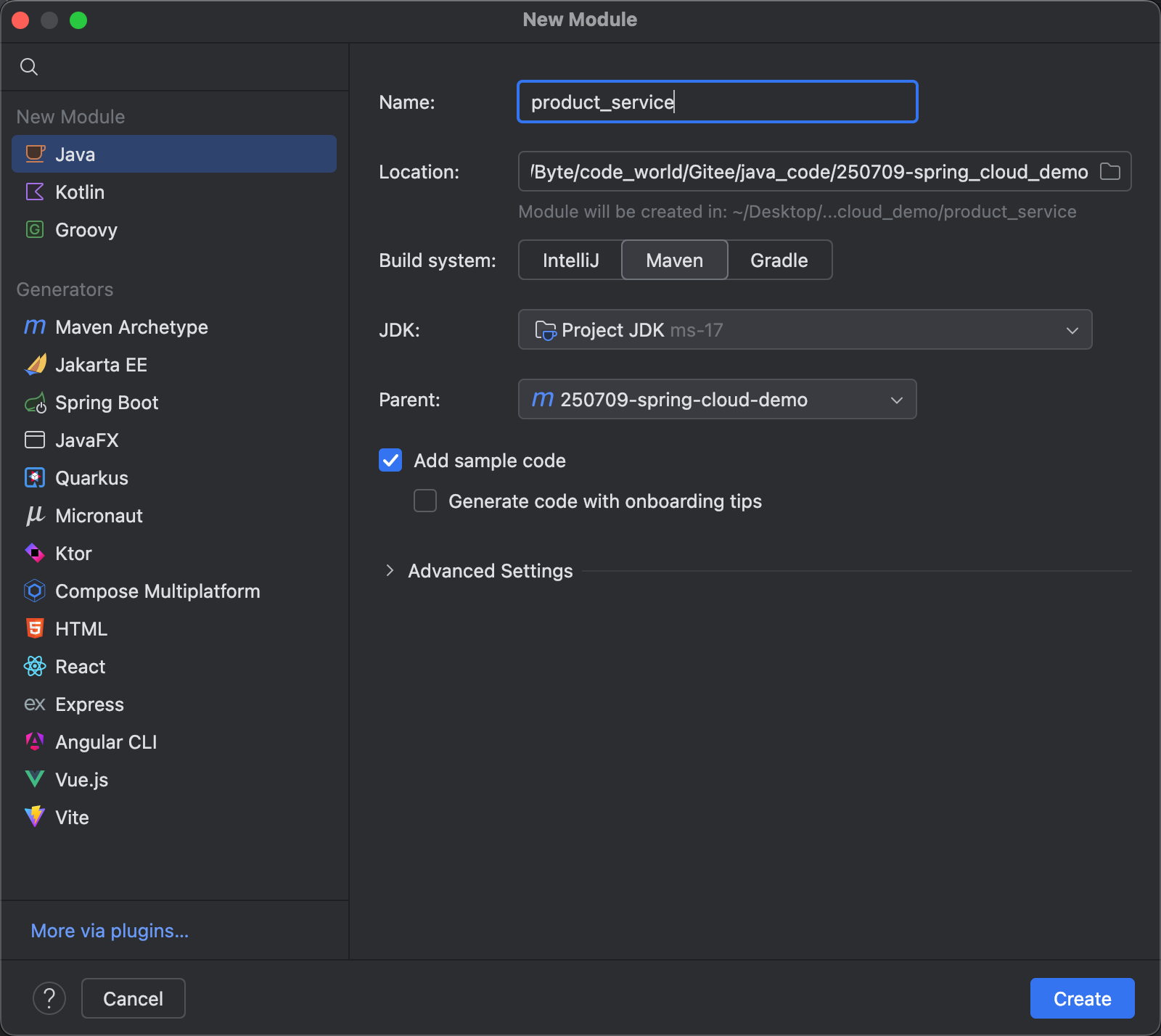Select Gradle build system
Image resolution: width=1161 pixels, height=1036 pixels.
(x=779, y=260)
